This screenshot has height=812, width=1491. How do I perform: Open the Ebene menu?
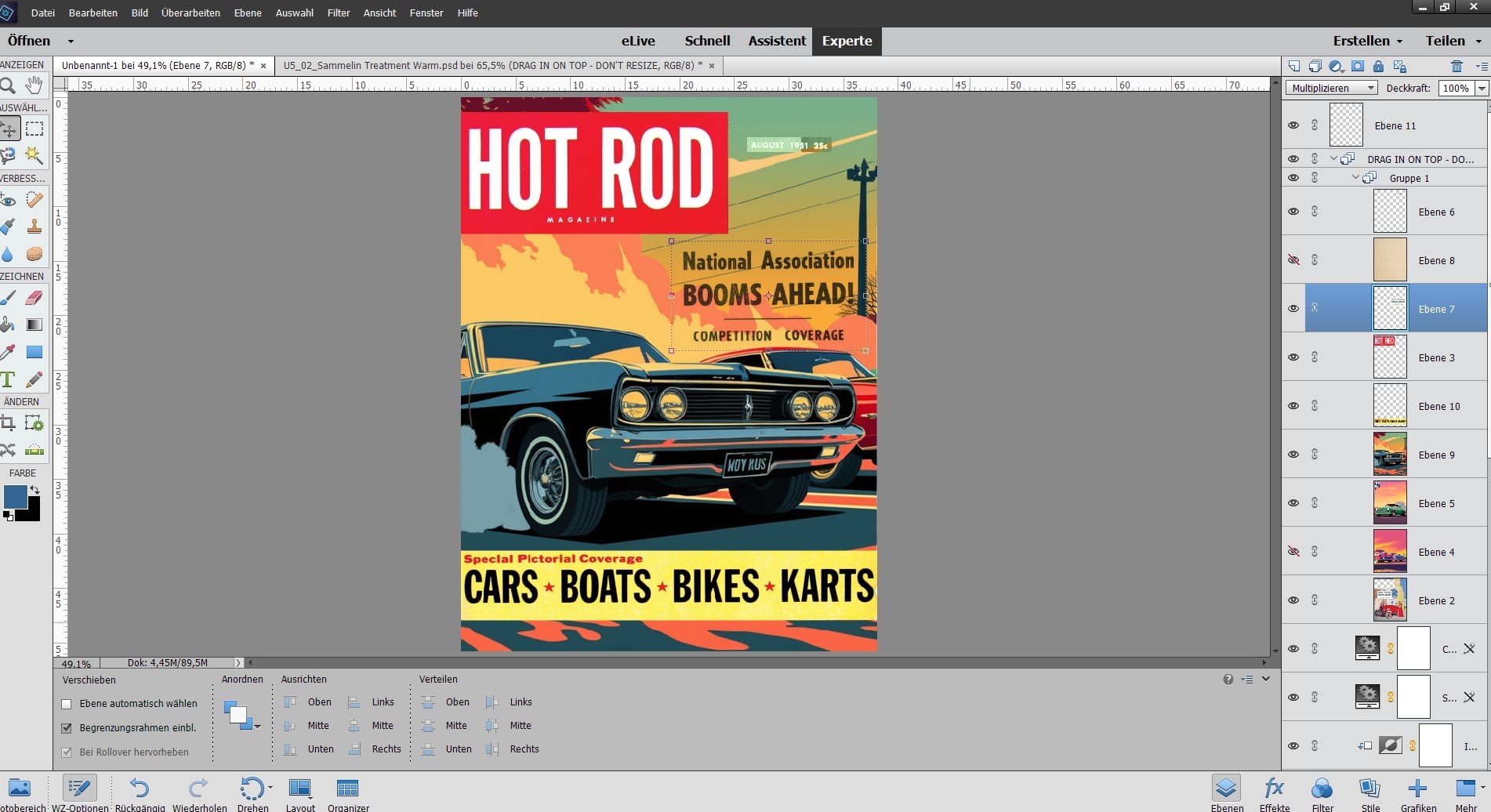(248, 13)
